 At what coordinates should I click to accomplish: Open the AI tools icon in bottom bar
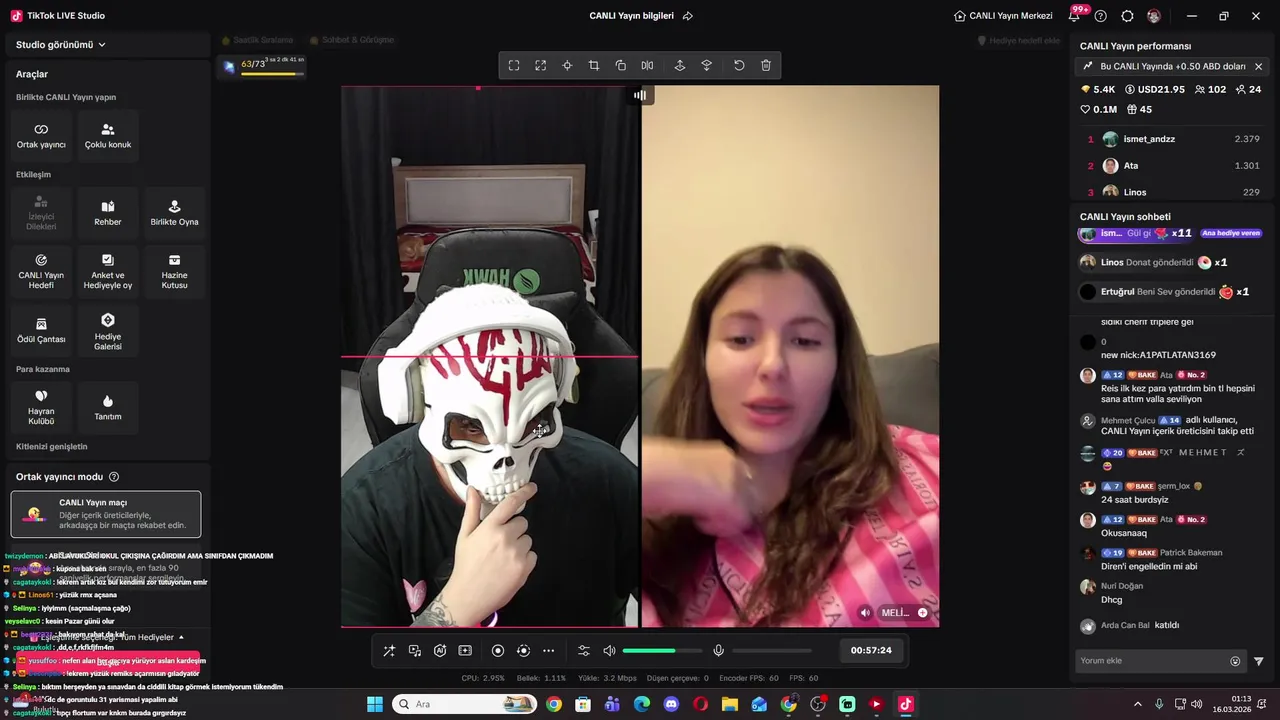coord(440,651)
